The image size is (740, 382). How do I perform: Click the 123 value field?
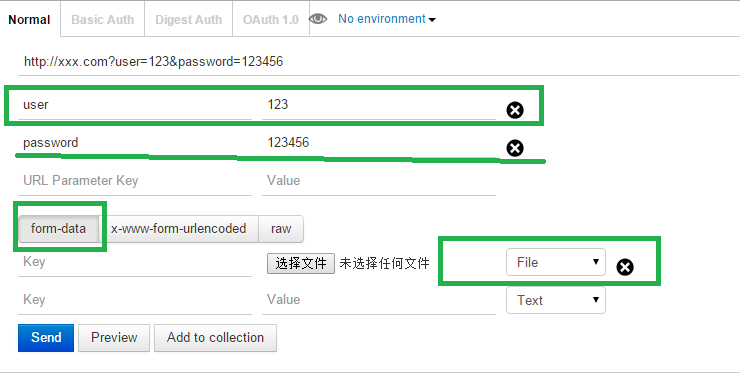point(379,105)
